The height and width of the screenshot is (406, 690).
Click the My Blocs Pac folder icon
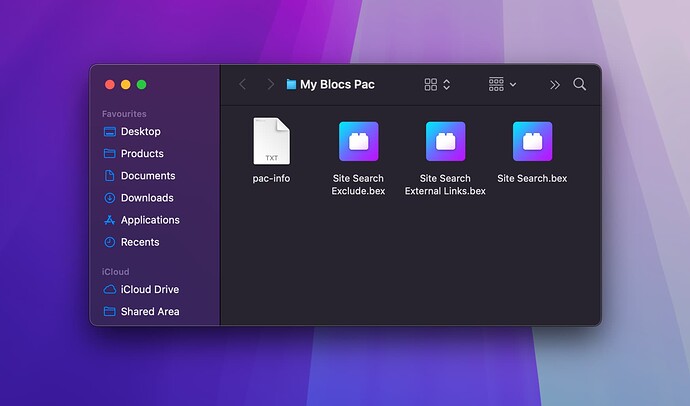tap(291, 85)
